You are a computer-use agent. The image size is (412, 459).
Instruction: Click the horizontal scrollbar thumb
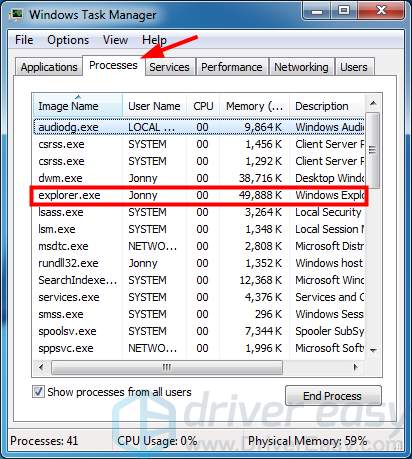[x=167, y=367]
